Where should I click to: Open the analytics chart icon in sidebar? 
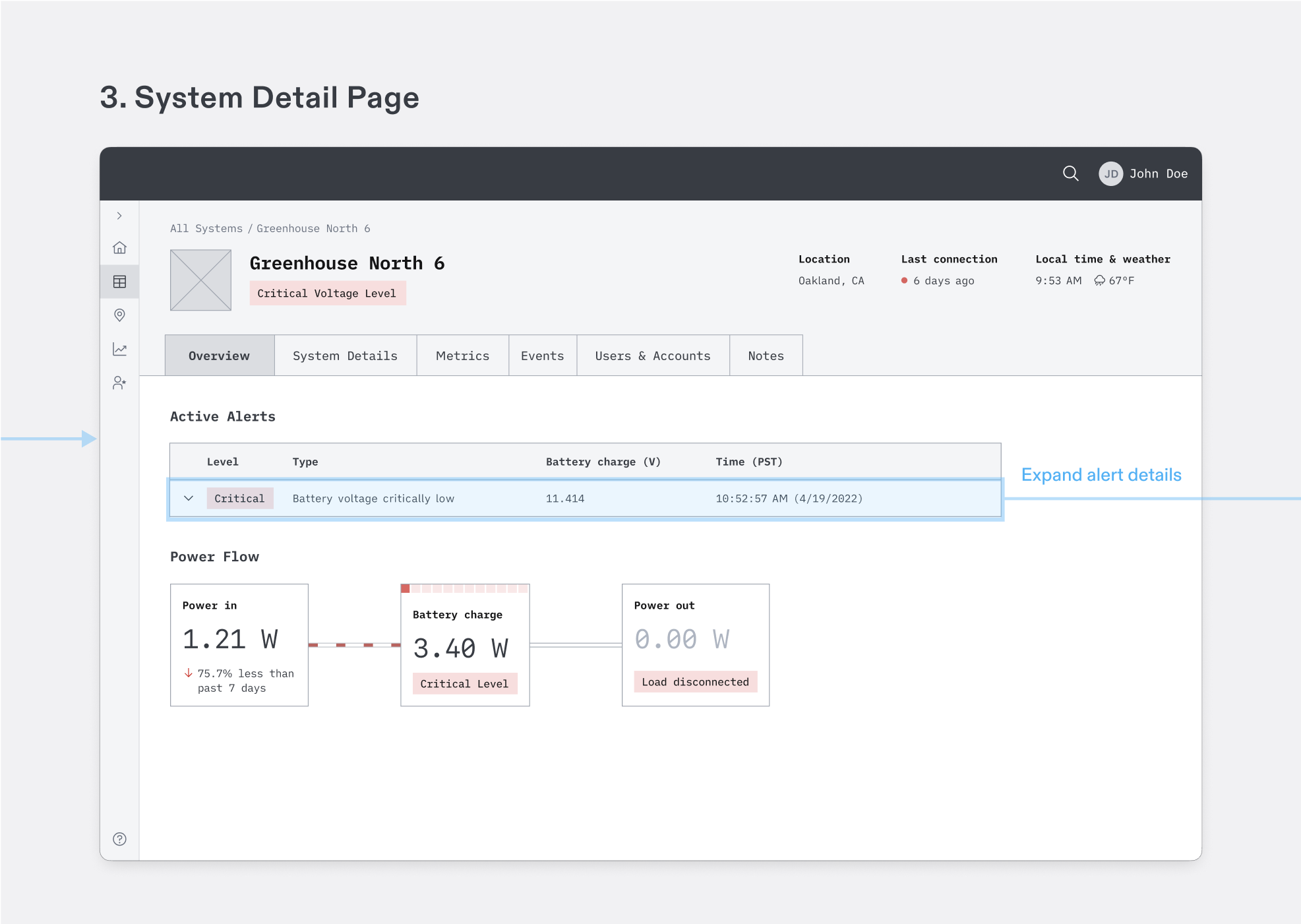click(119, 349)
